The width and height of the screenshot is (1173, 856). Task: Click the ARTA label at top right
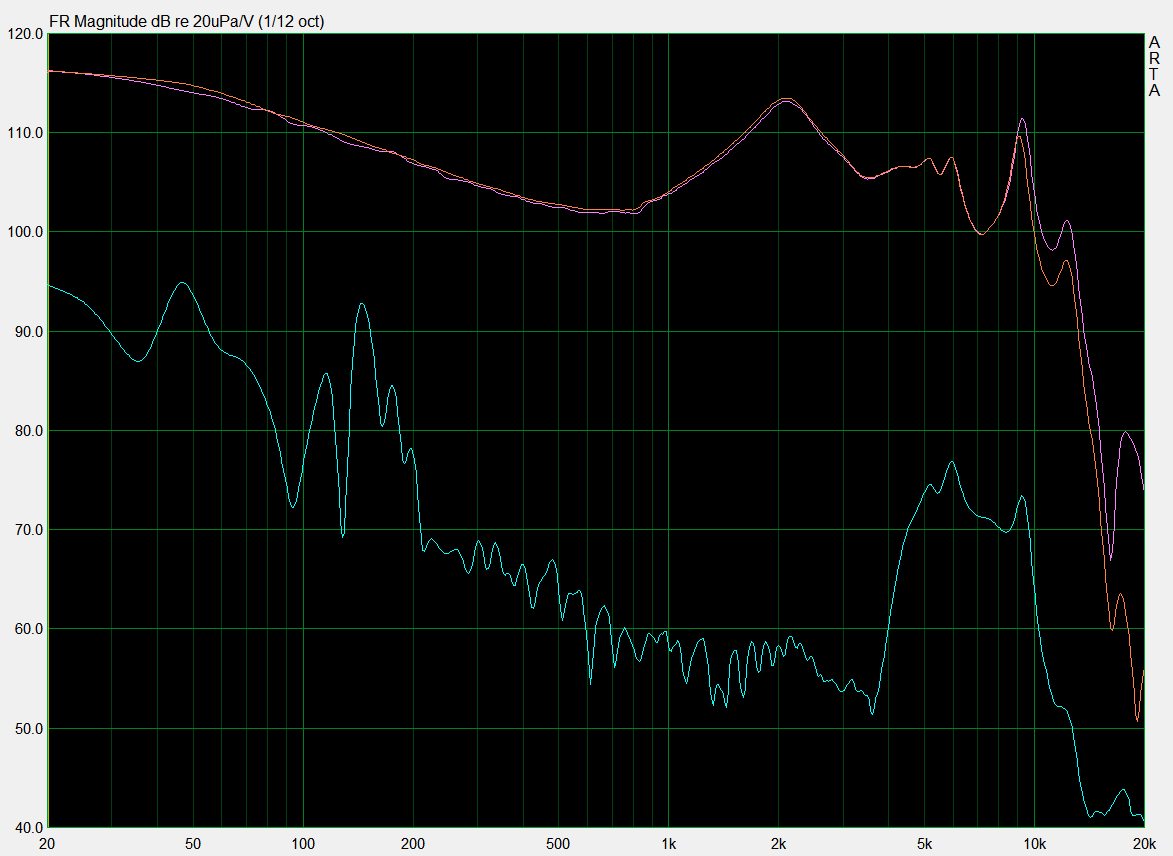(x=1154, y=67)
